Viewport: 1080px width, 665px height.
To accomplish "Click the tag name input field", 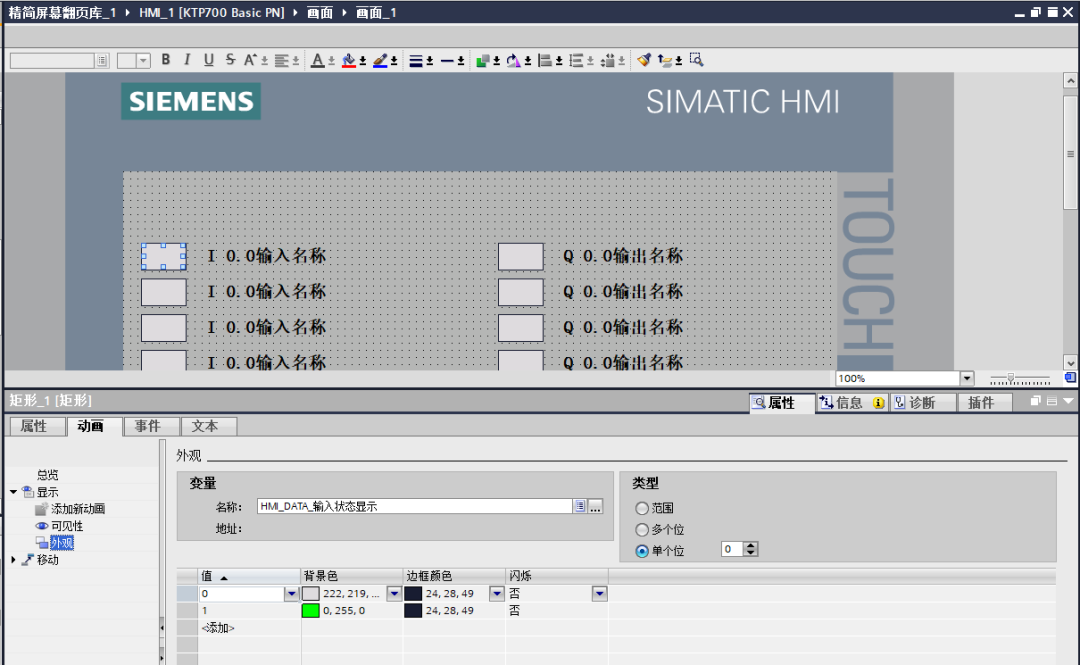I will tap(415, 506).
